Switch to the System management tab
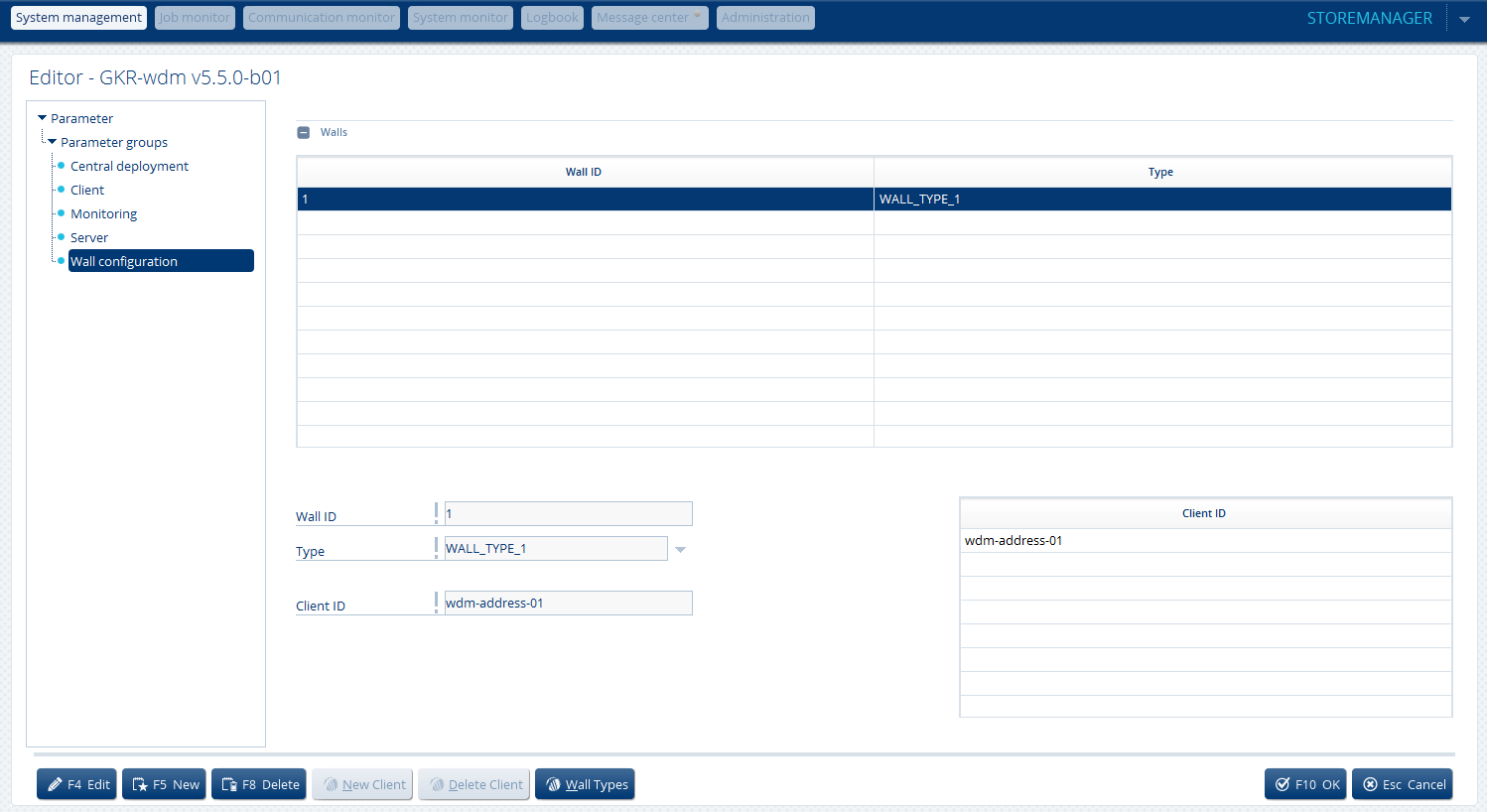 click(x=78, y=18)
